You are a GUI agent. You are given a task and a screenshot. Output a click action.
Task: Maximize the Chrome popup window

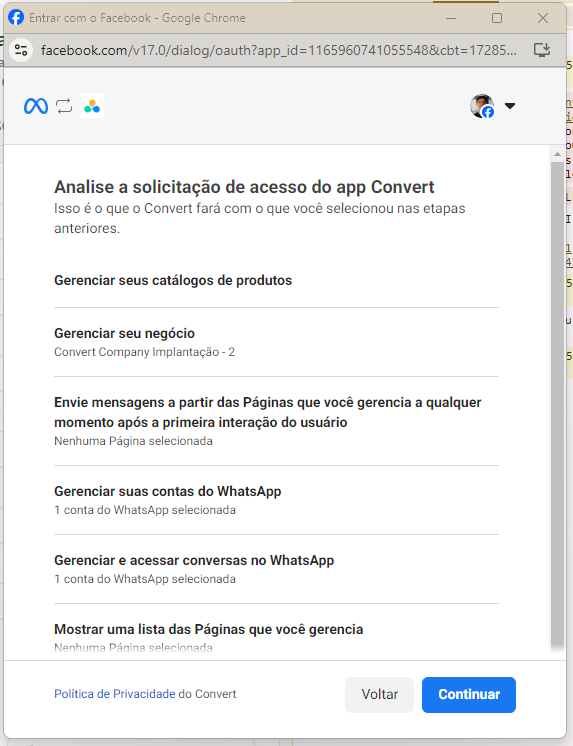coord(497,18)
